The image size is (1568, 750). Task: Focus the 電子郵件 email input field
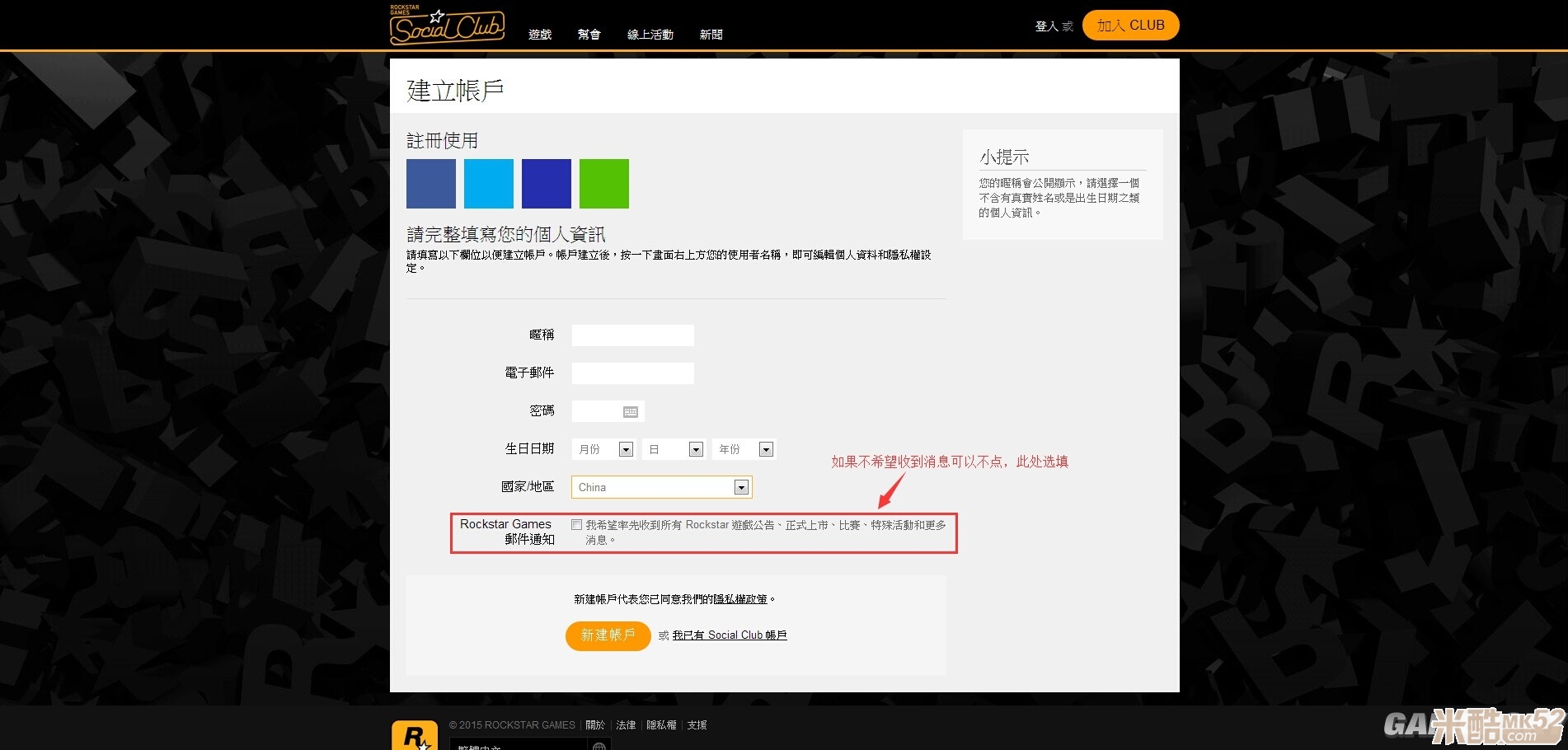click(x=633, y=373)
